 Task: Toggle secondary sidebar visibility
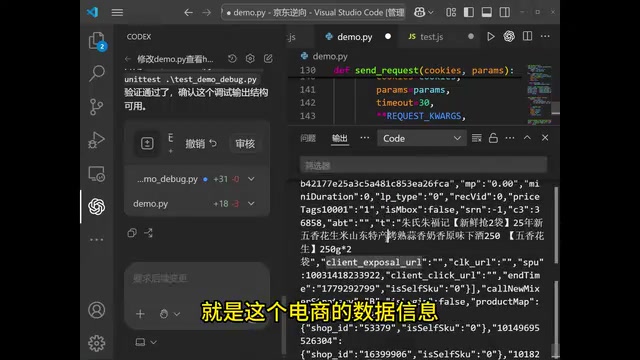(504, 12)
